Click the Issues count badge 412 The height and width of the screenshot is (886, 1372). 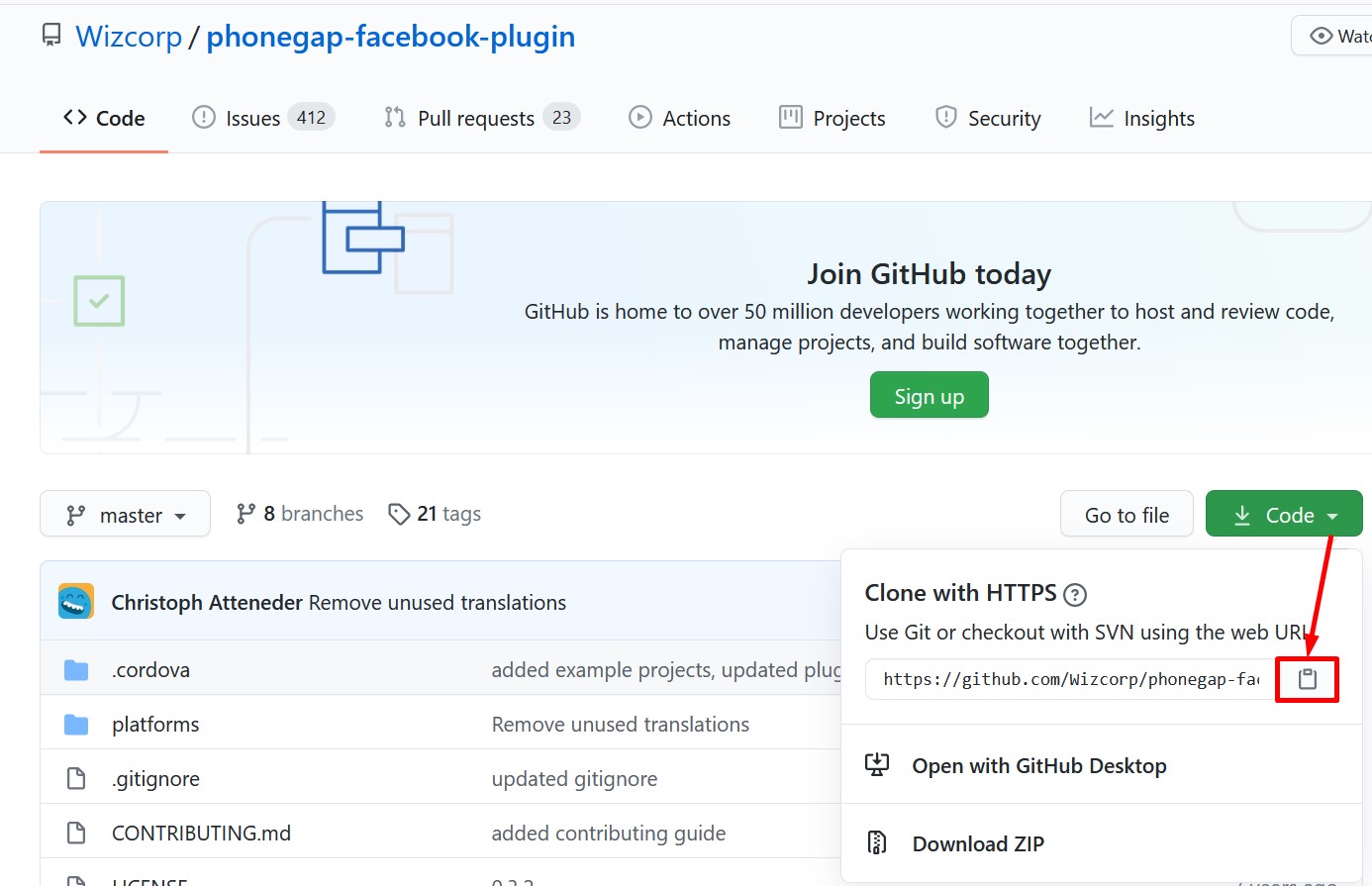(x=312, y=117)
